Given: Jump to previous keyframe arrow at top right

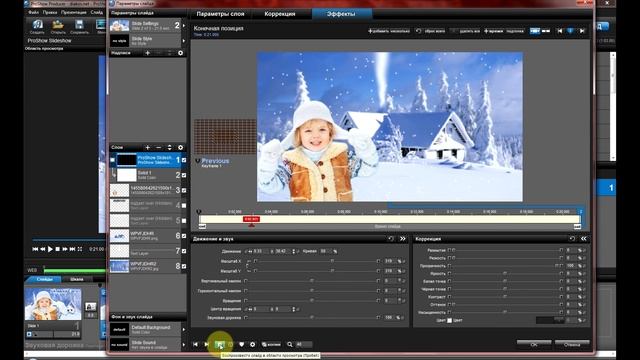Looking at the screenshot, I should point(560,31).
